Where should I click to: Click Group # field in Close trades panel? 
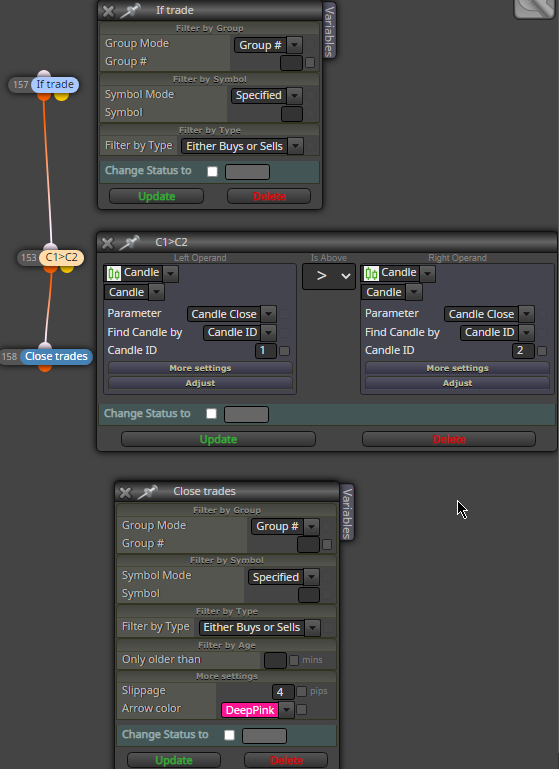[x=308, y=544]
